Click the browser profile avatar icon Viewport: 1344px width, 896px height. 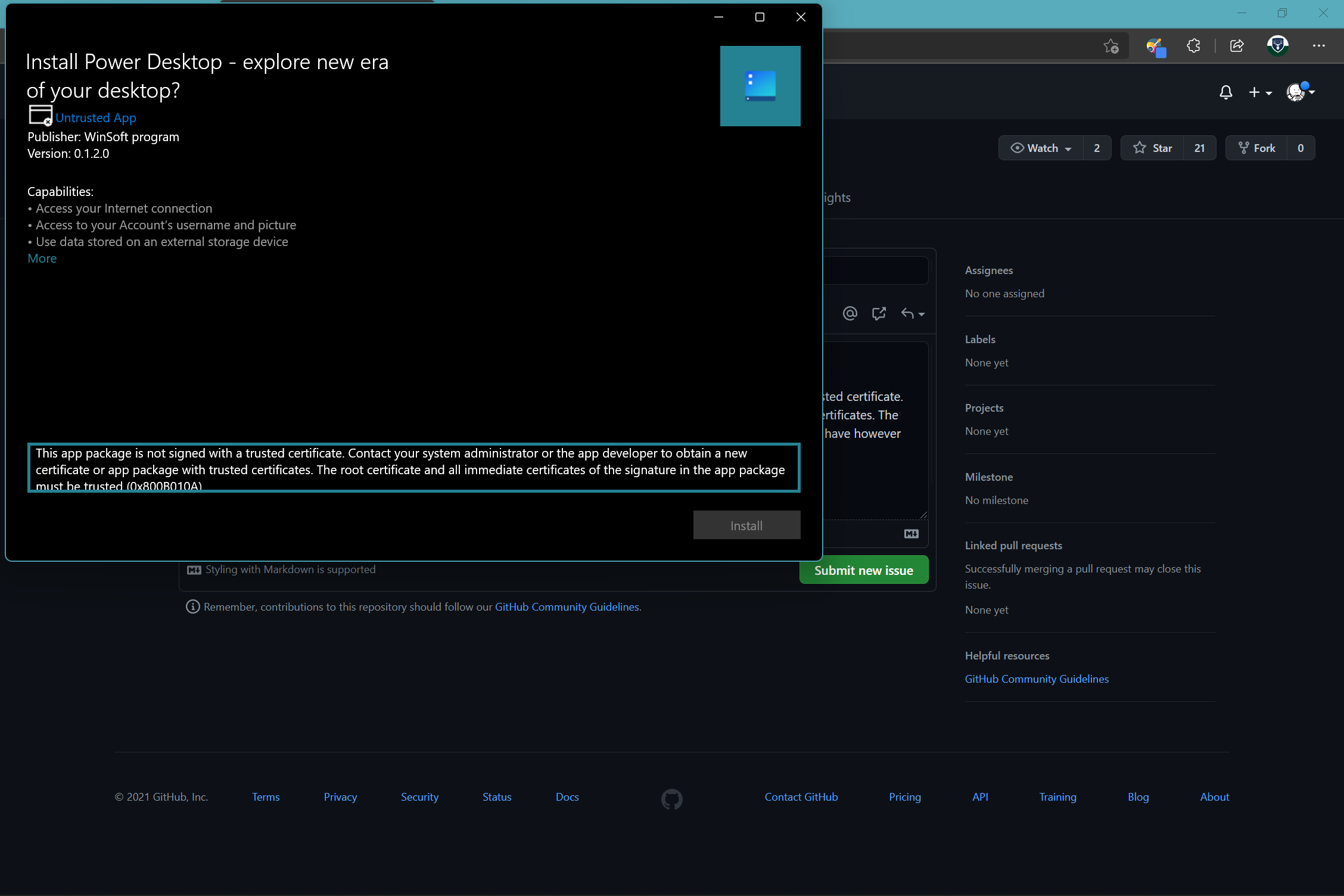(x=1277, y=46)
